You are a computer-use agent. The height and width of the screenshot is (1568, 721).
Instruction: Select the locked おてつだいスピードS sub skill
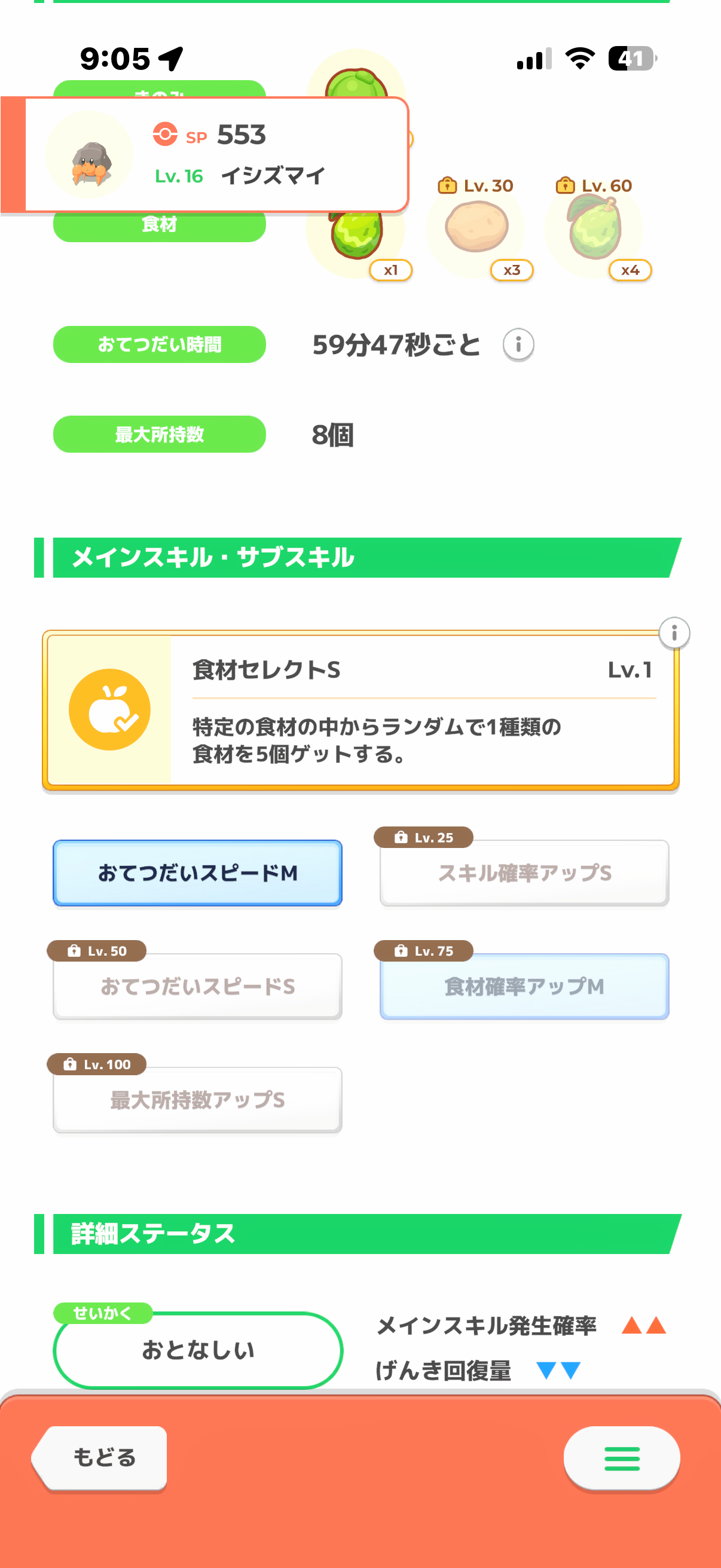(x=198, y=986)
